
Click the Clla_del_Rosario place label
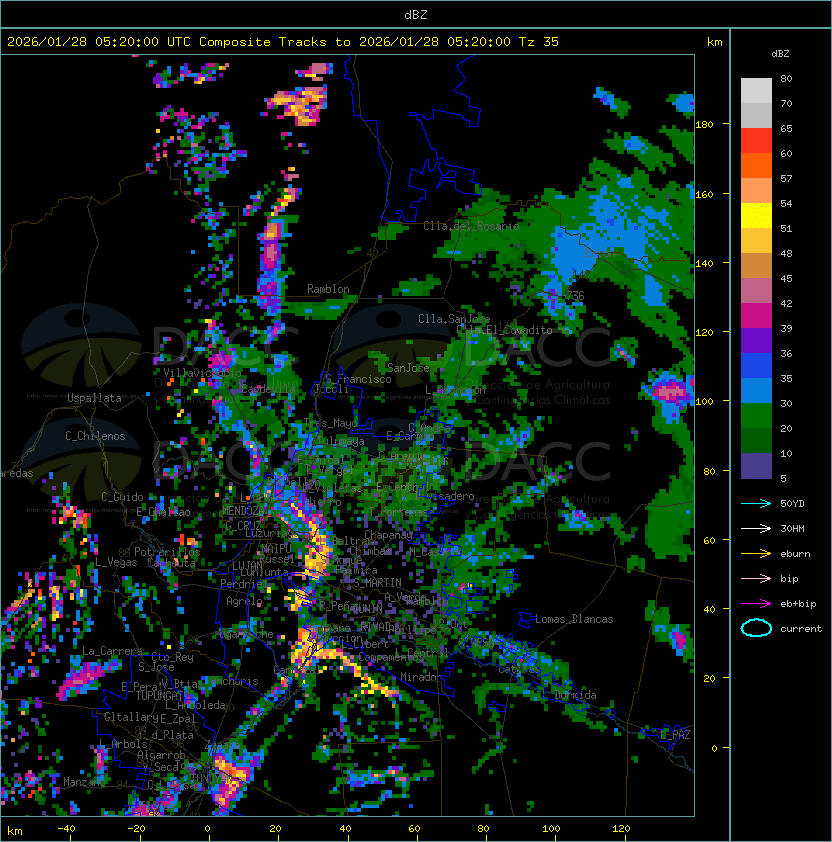coord(471,226)
